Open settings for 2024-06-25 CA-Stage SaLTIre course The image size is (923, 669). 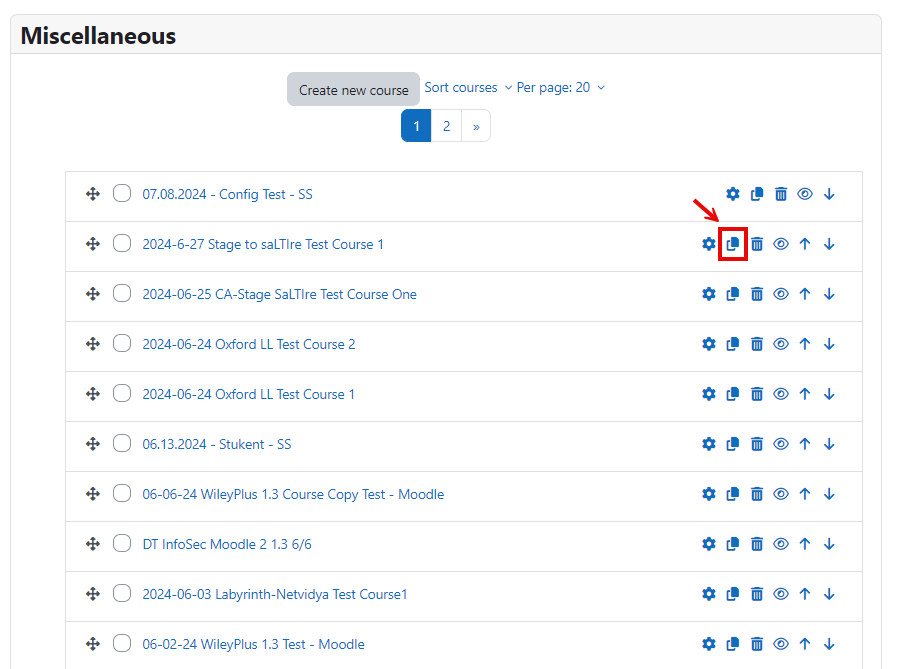coord(709,294)
